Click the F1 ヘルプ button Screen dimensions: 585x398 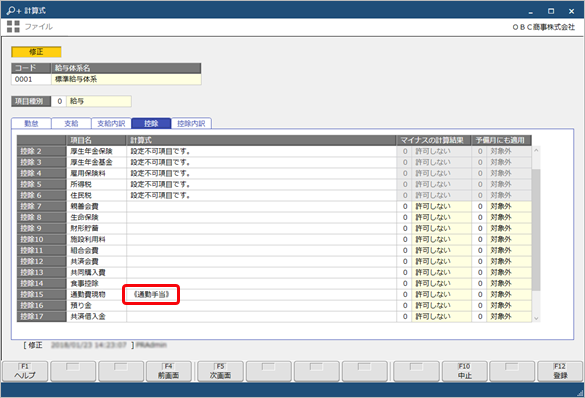25,371
